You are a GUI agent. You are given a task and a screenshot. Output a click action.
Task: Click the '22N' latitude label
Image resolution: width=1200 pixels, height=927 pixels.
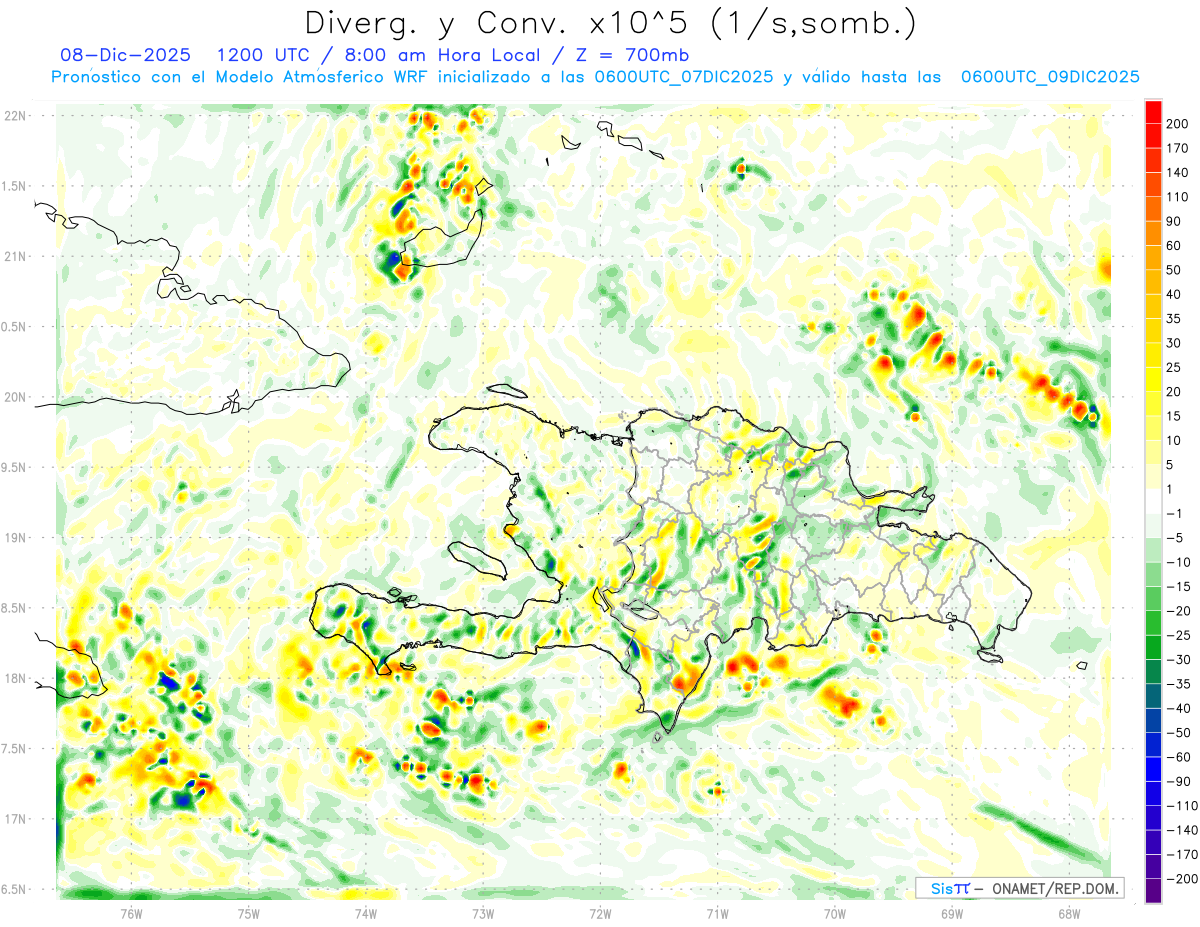click(14, 116)
